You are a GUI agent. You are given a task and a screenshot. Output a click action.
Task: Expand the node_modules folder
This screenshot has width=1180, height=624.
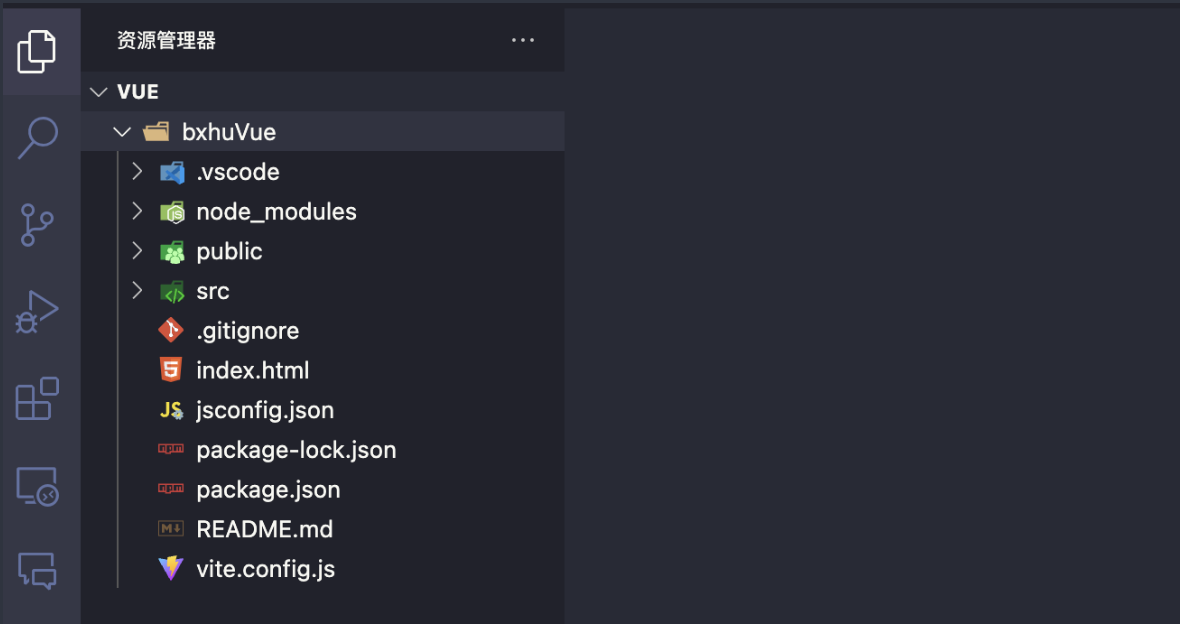coord(138,212)
